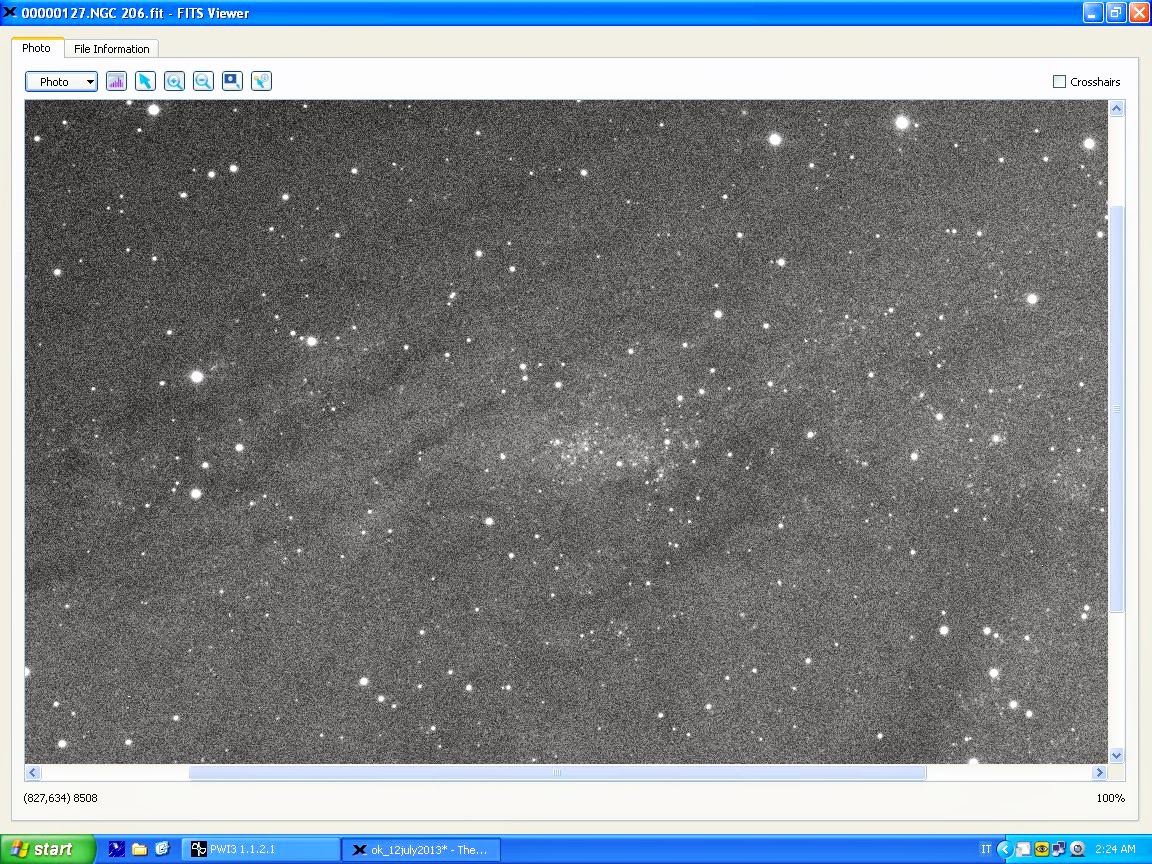Open folder icon in quick launch

coord(139,850)
